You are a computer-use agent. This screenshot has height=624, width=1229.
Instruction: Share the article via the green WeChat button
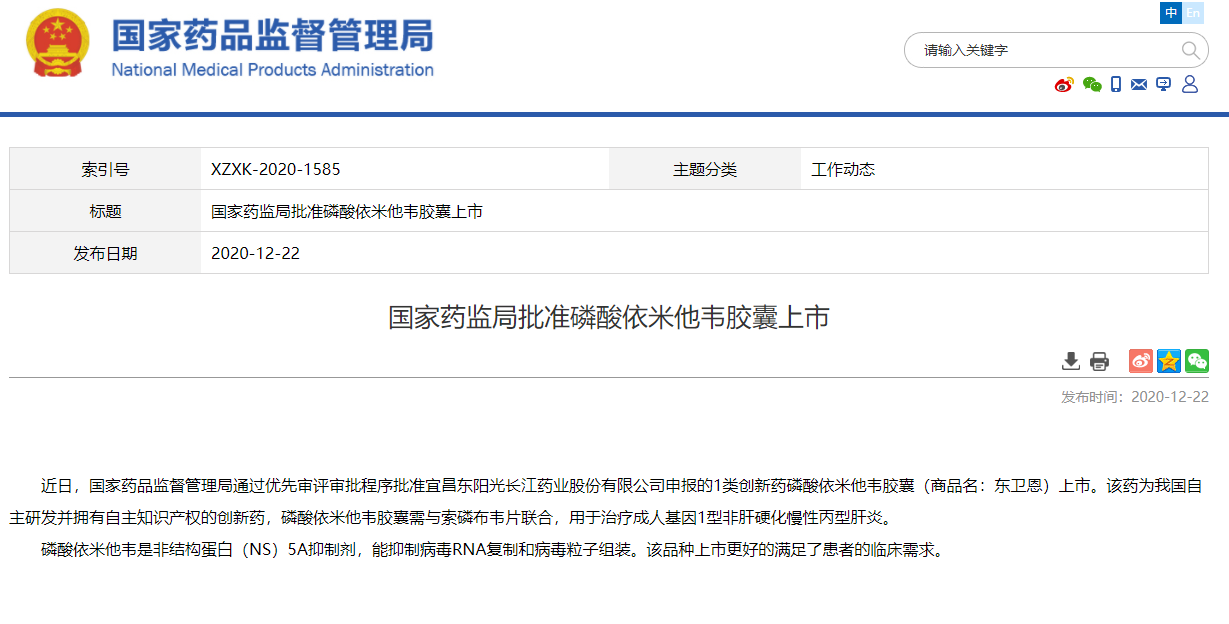pyautogui.click(x=1197, y=361)
